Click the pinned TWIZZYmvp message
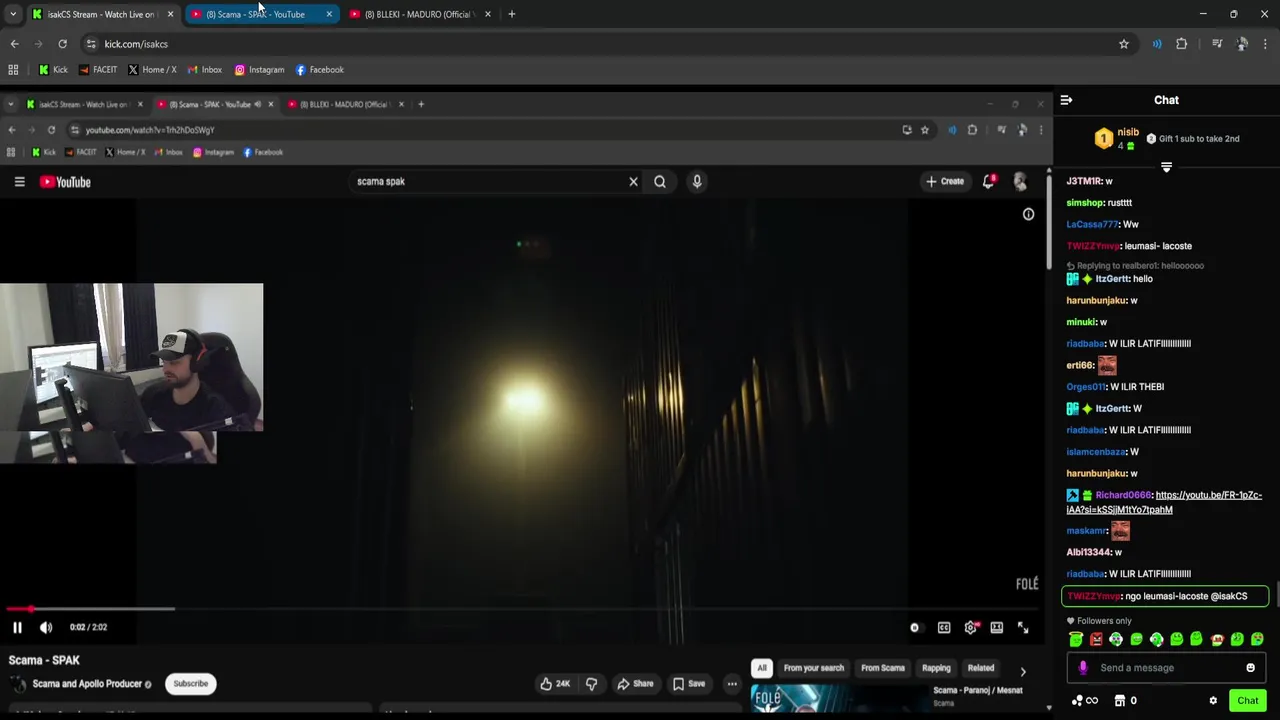Image resolution: width=1280 pixels, height=720 pixels. click(x=1165, y=596)
